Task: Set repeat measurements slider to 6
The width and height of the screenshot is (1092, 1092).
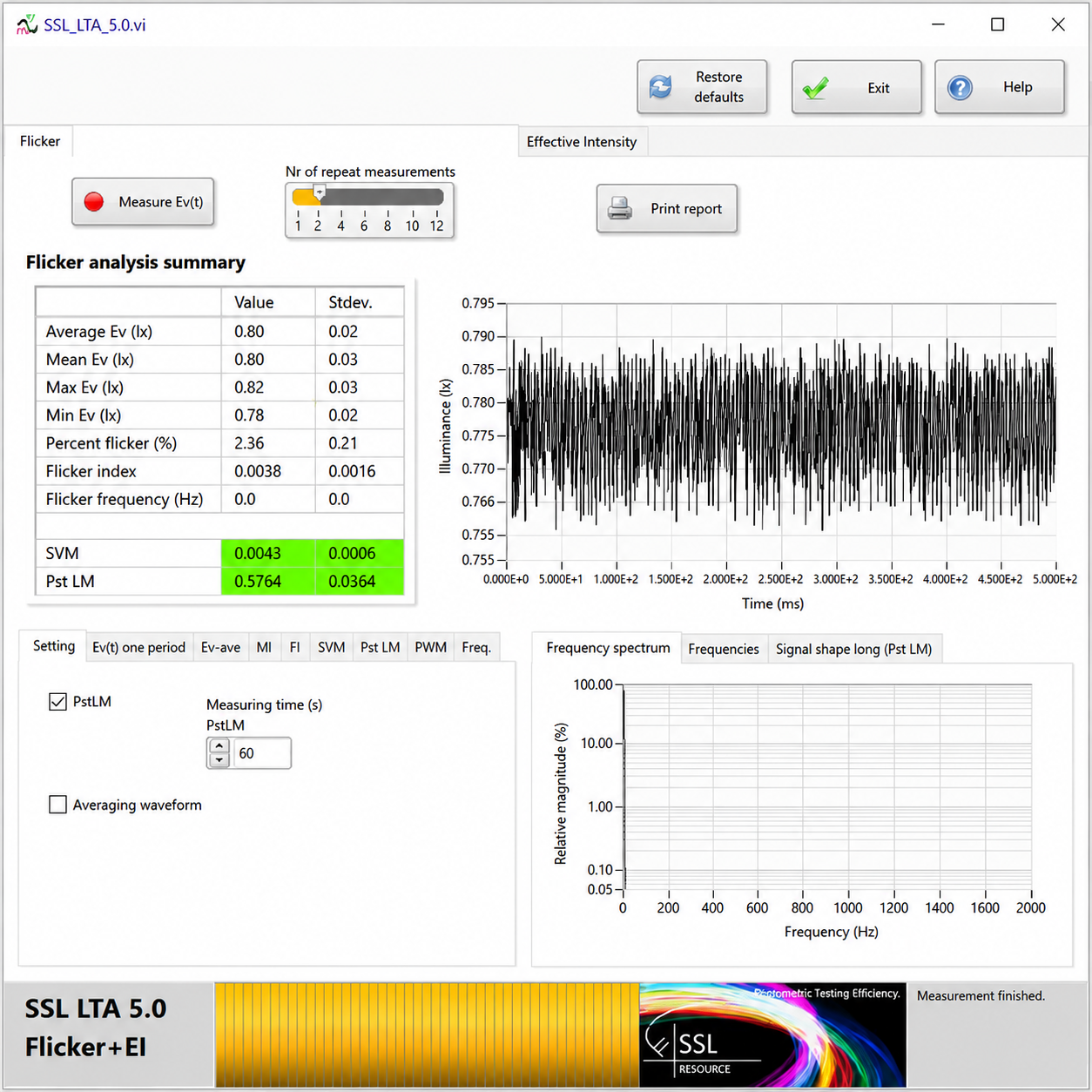Action: (x=364, y=198)
